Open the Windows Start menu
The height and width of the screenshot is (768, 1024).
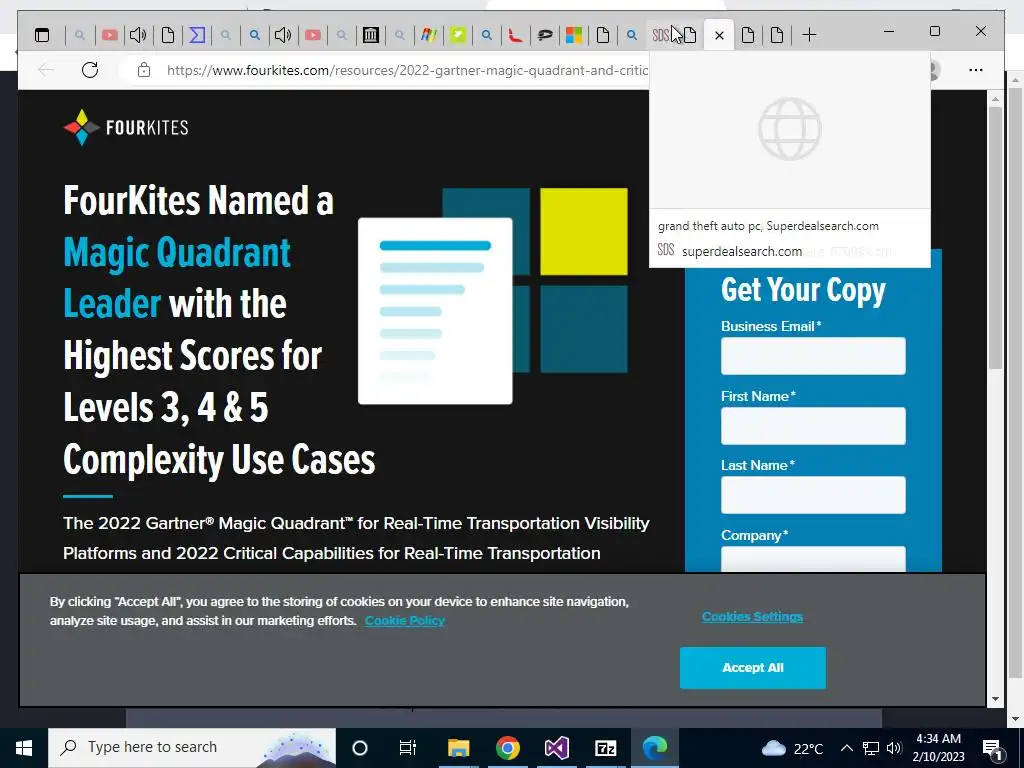[24, 747]
